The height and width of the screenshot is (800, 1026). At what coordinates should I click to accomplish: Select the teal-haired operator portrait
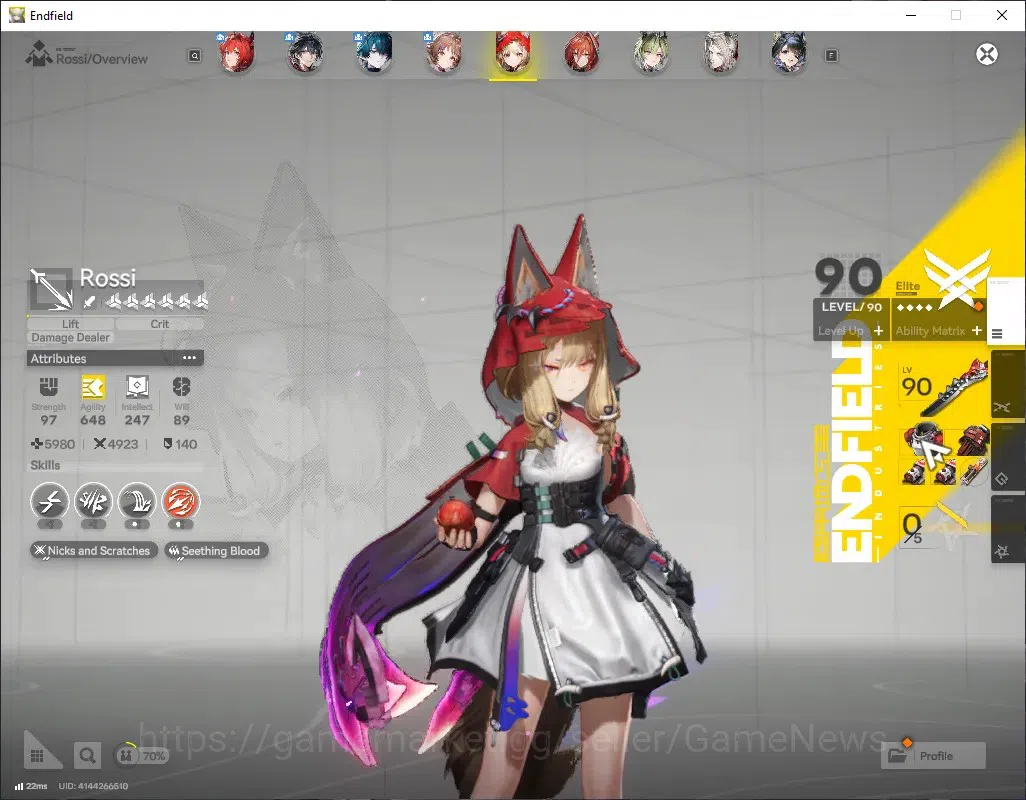[374, 52]
